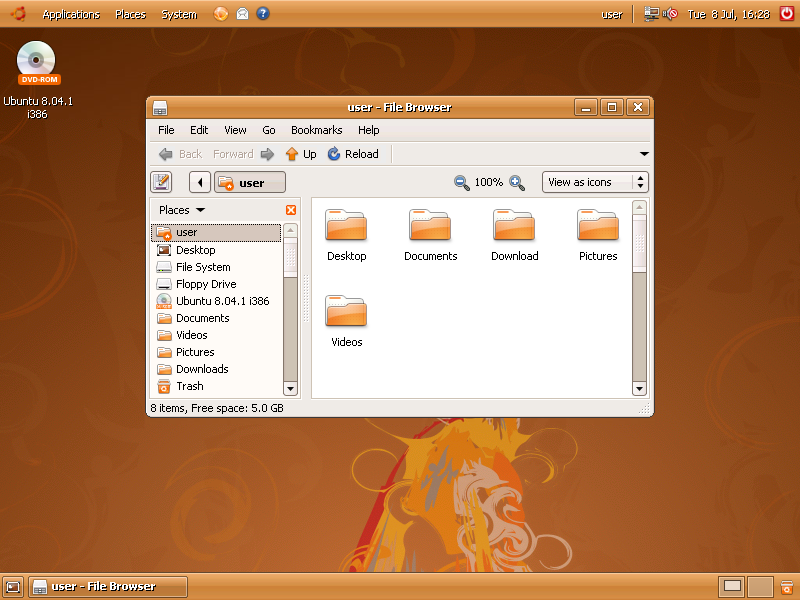
Task: Select Trash in Places sidebar
Action: [x=216, y=386]
